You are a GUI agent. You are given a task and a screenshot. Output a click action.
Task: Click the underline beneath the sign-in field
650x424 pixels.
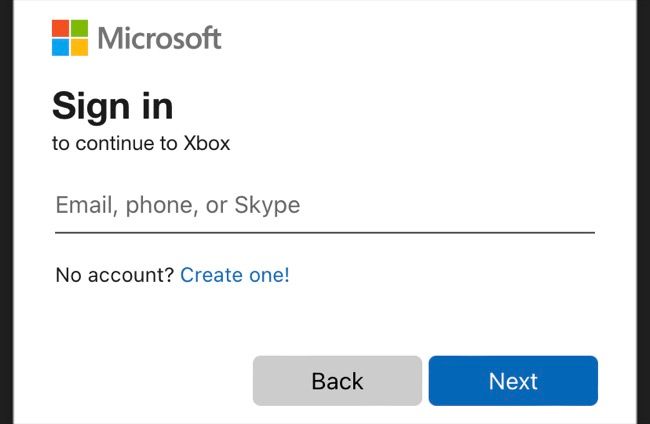324,232
